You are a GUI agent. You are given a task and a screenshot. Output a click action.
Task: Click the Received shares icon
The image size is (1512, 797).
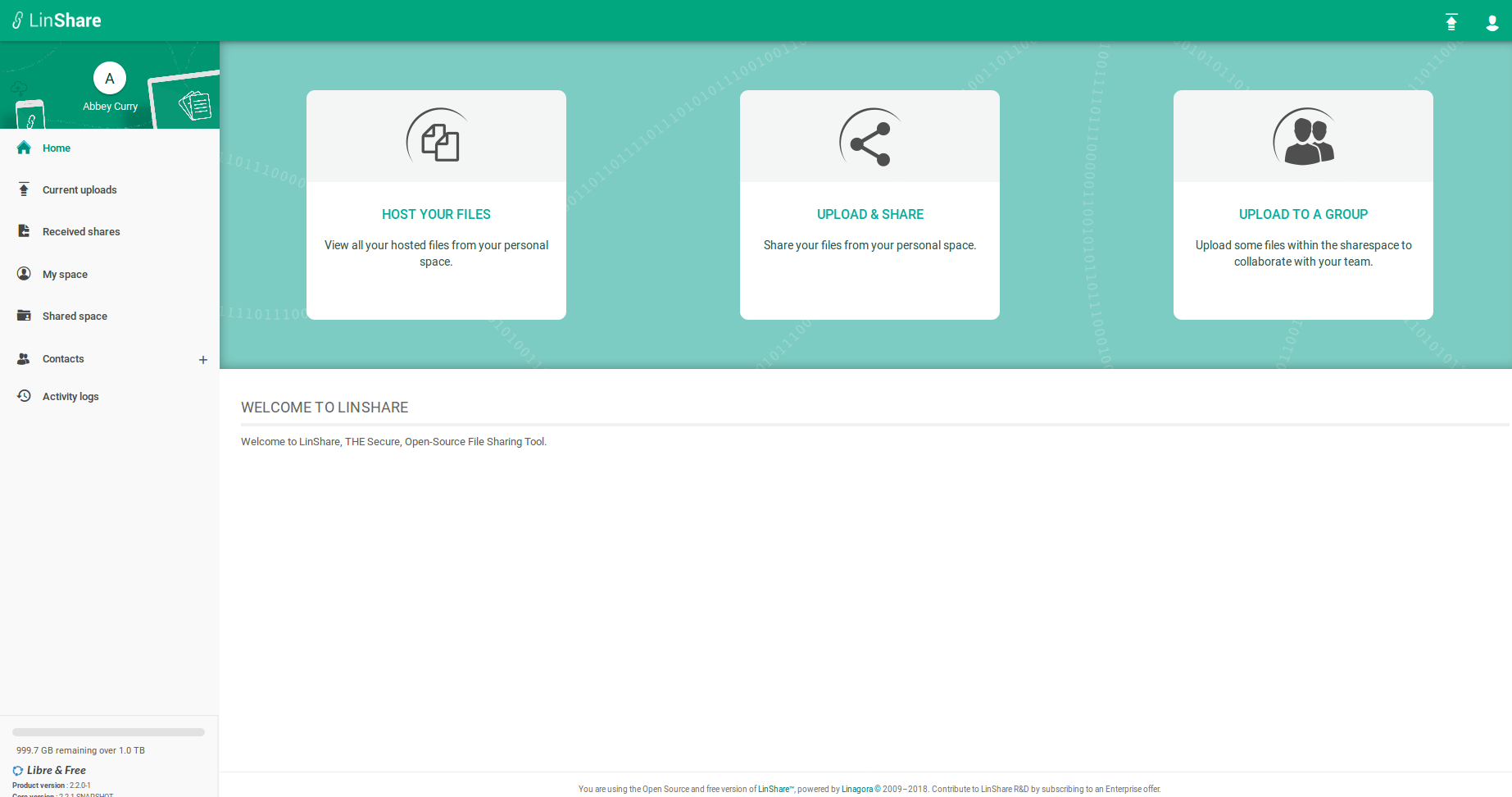[x=24, y=231]
